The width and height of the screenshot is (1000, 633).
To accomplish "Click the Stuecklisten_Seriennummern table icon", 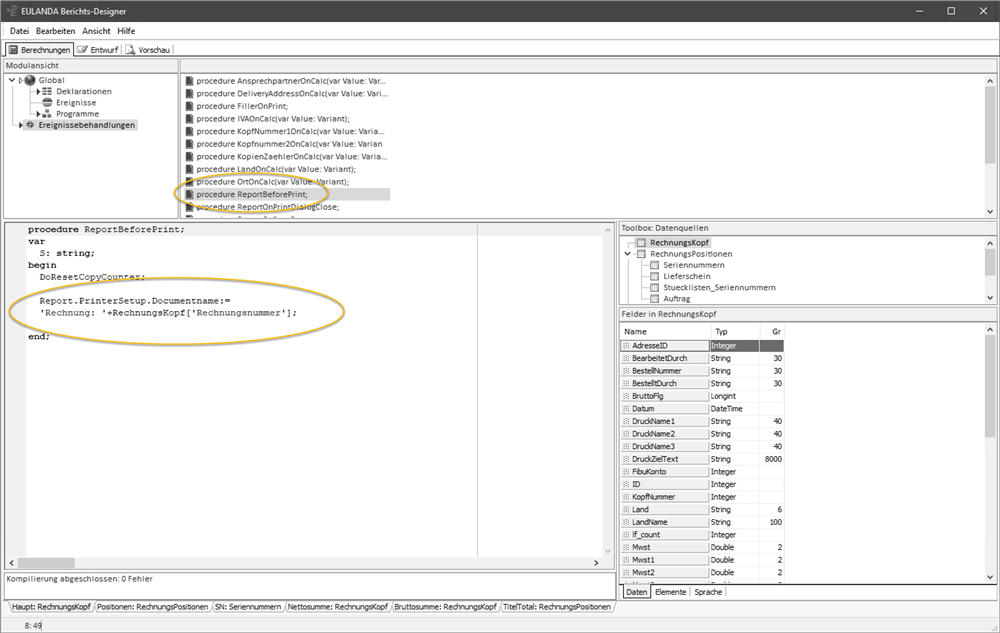I will tap(654, 287).
